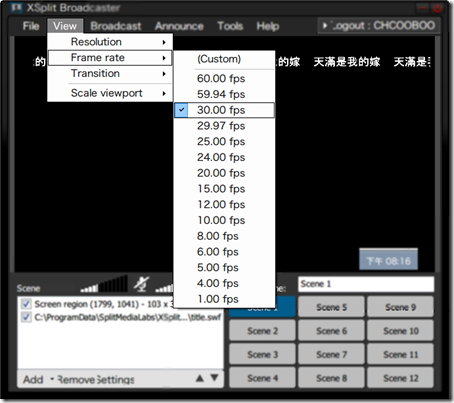Switch to Scene 7

click(331, 355)
